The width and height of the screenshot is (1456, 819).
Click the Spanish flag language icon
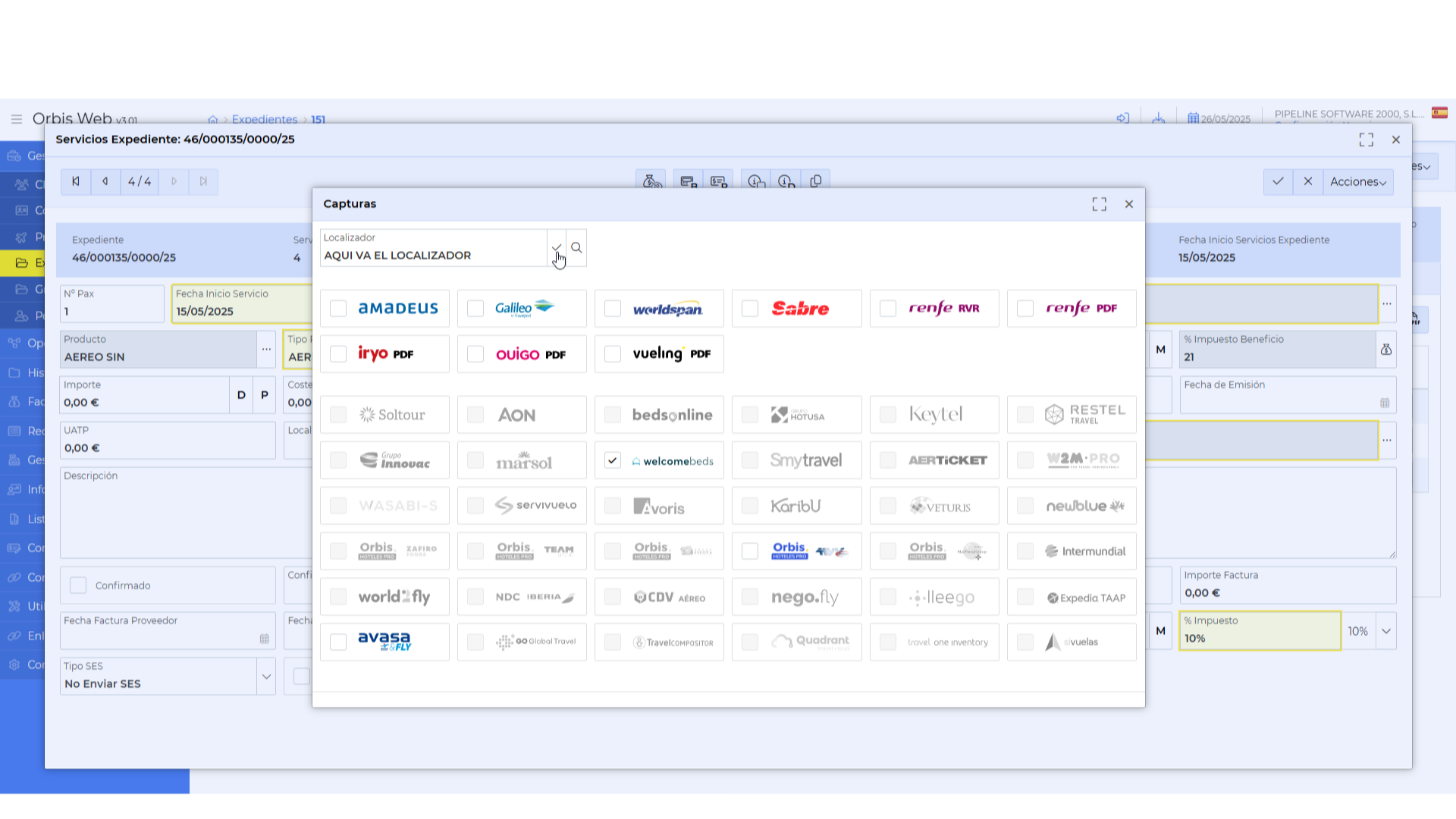1439,113
